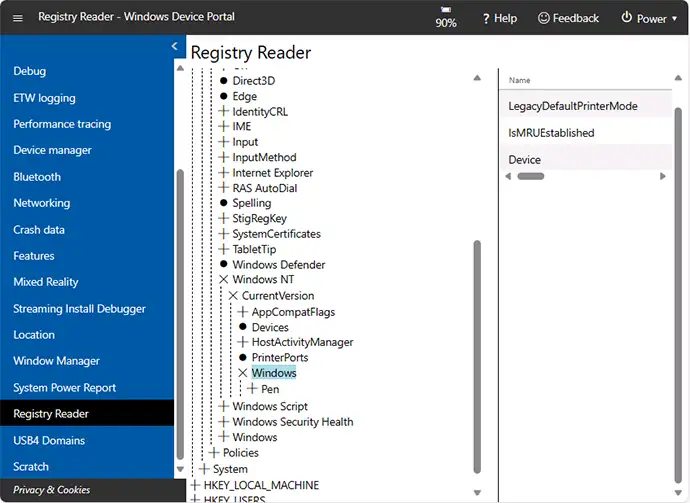
Task: Select the PrinterPorts key
Action: click(280, 357)
